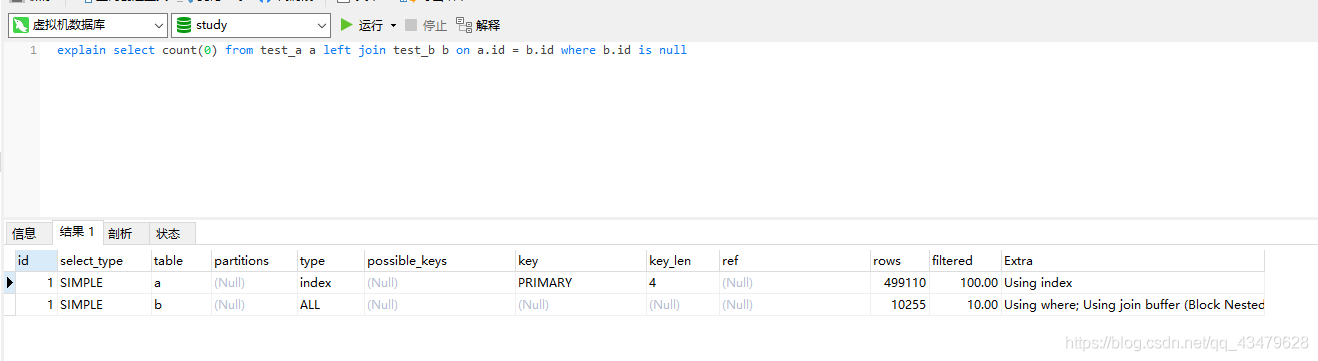Click the type column header
1318x361 pixels.
pyautogui.click(x=330, y=260)
